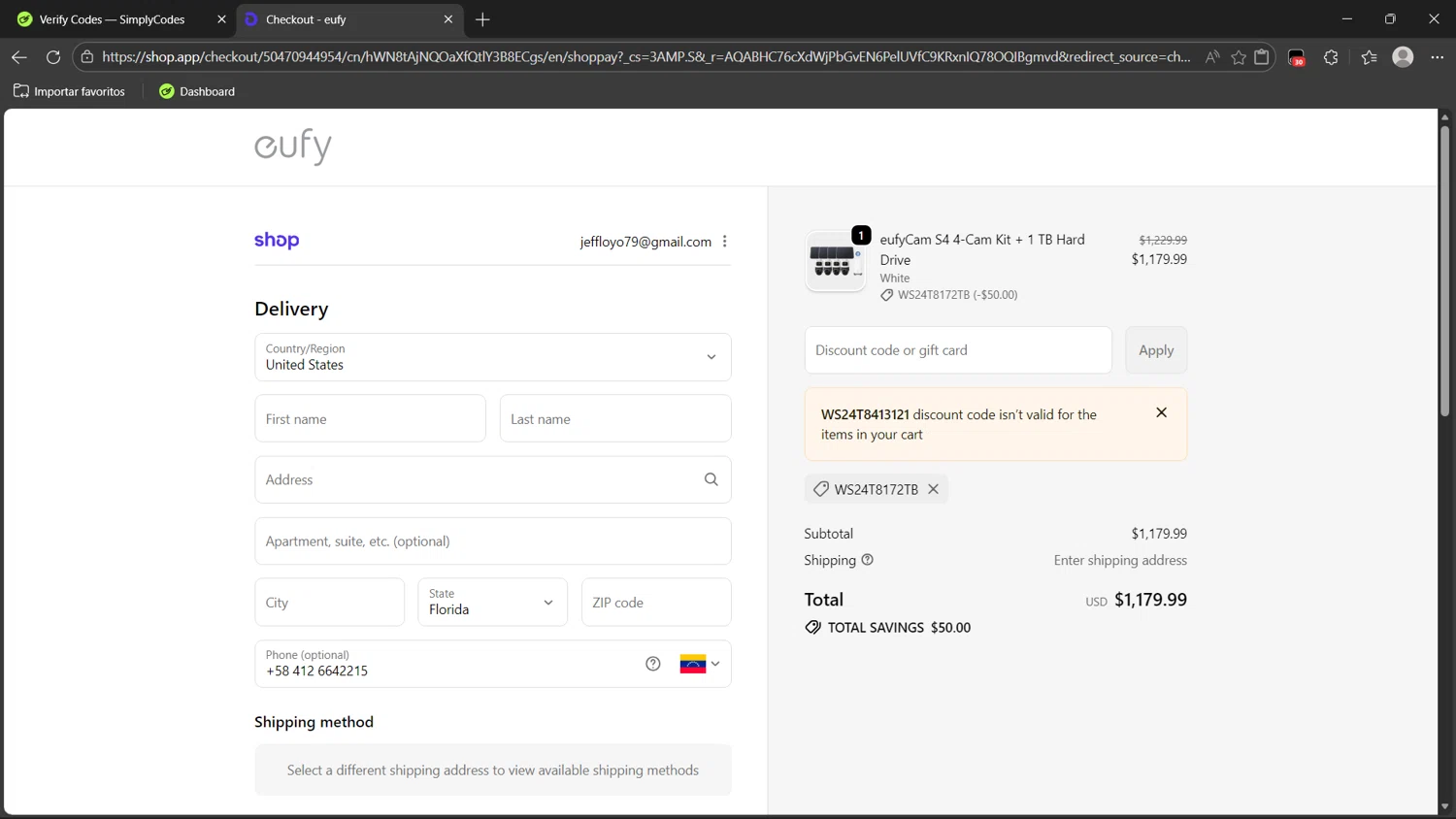Reload the checkout page
This screenshot has width=1456, height=819.
53,57
